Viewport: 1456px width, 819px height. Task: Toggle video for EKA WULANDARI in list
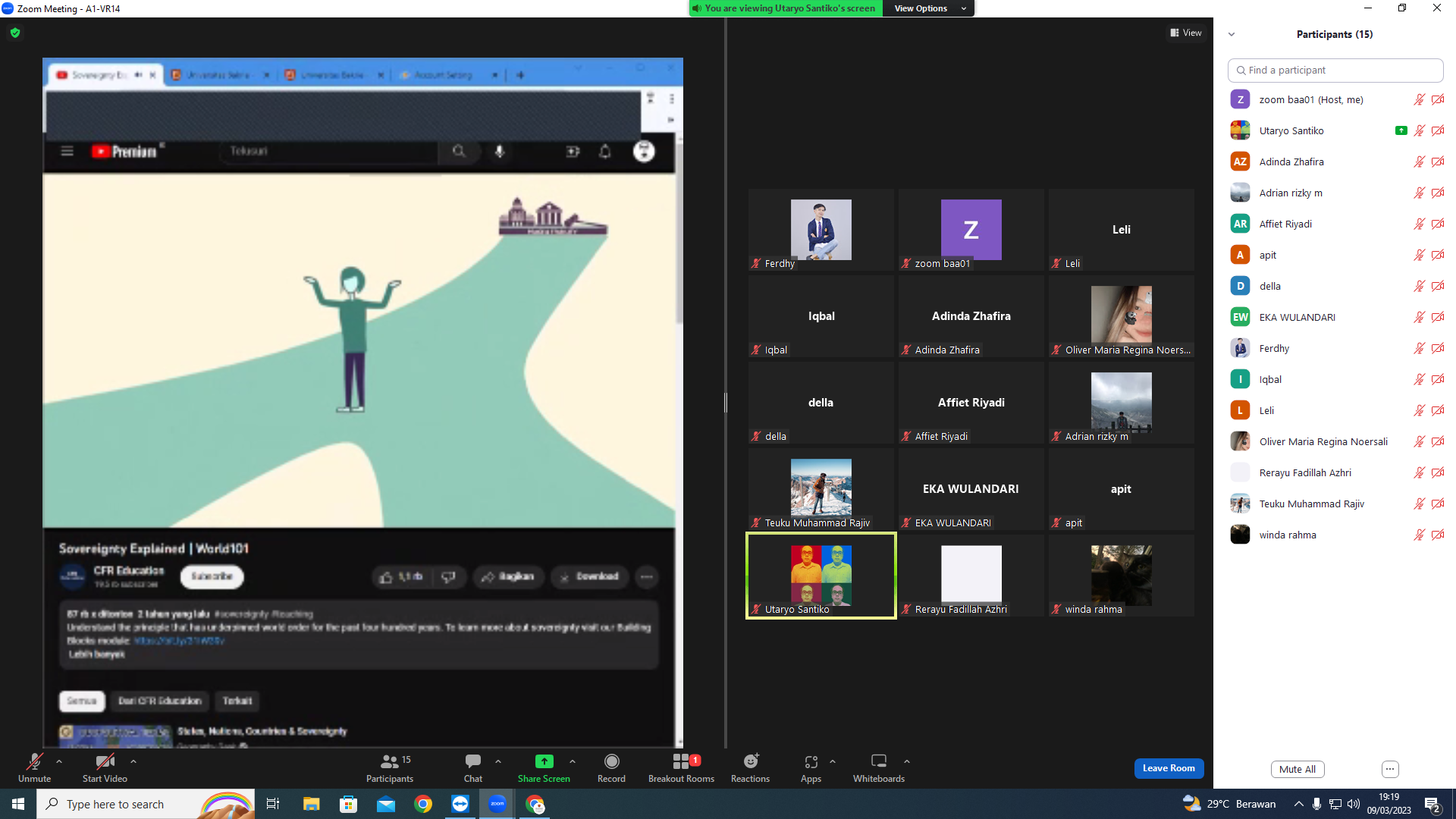pos(1438,317)
